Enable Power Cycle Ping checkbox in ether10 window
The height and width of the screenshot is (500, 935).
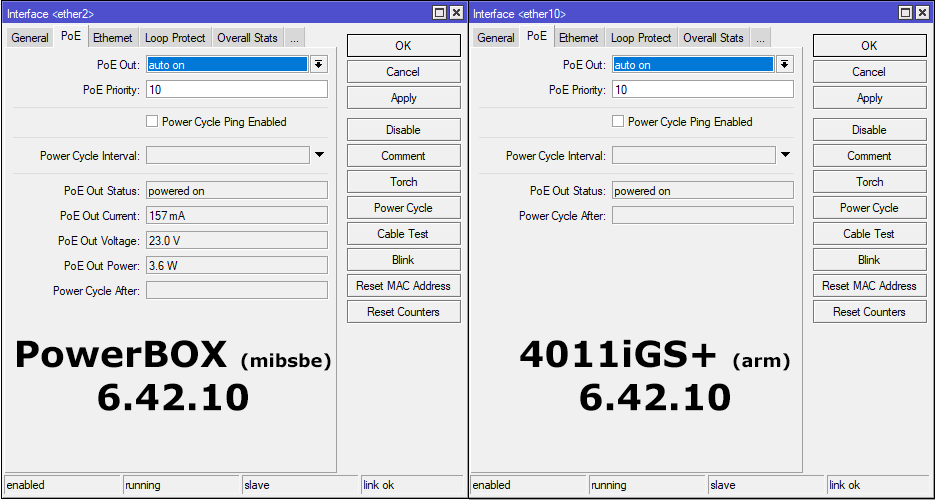618,122
